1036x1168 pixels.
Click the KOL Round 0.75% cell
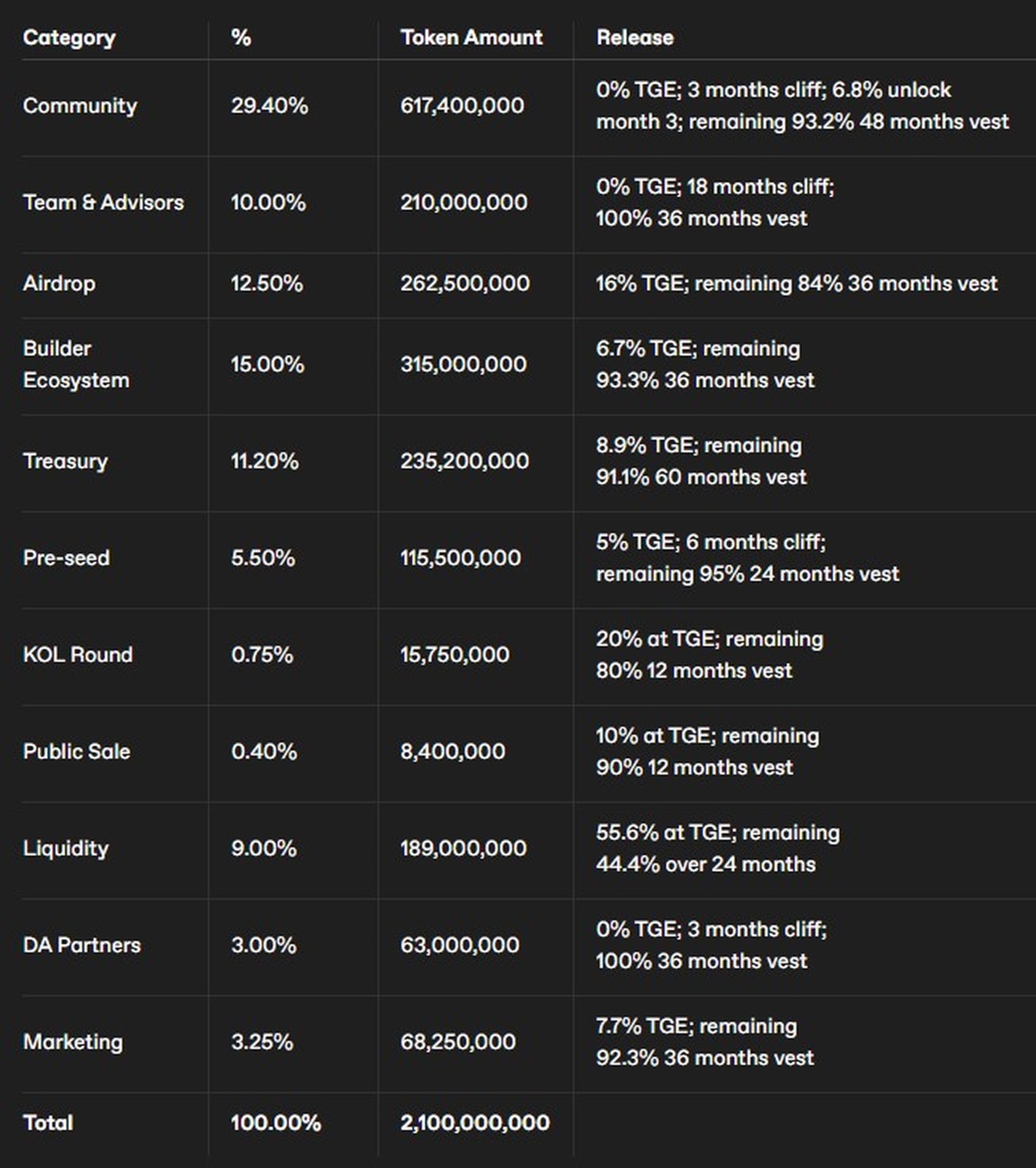pos(262,654)
